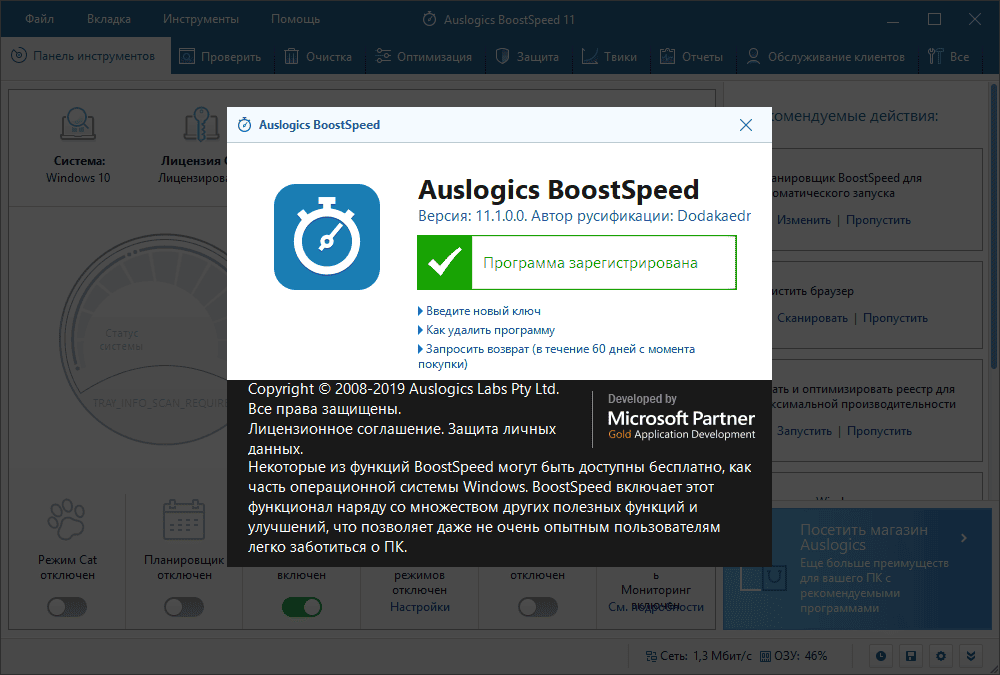Skip the scheduler recommendation via Пропустить
Screen dimensions: 1000x675
[x=878, y=220]
